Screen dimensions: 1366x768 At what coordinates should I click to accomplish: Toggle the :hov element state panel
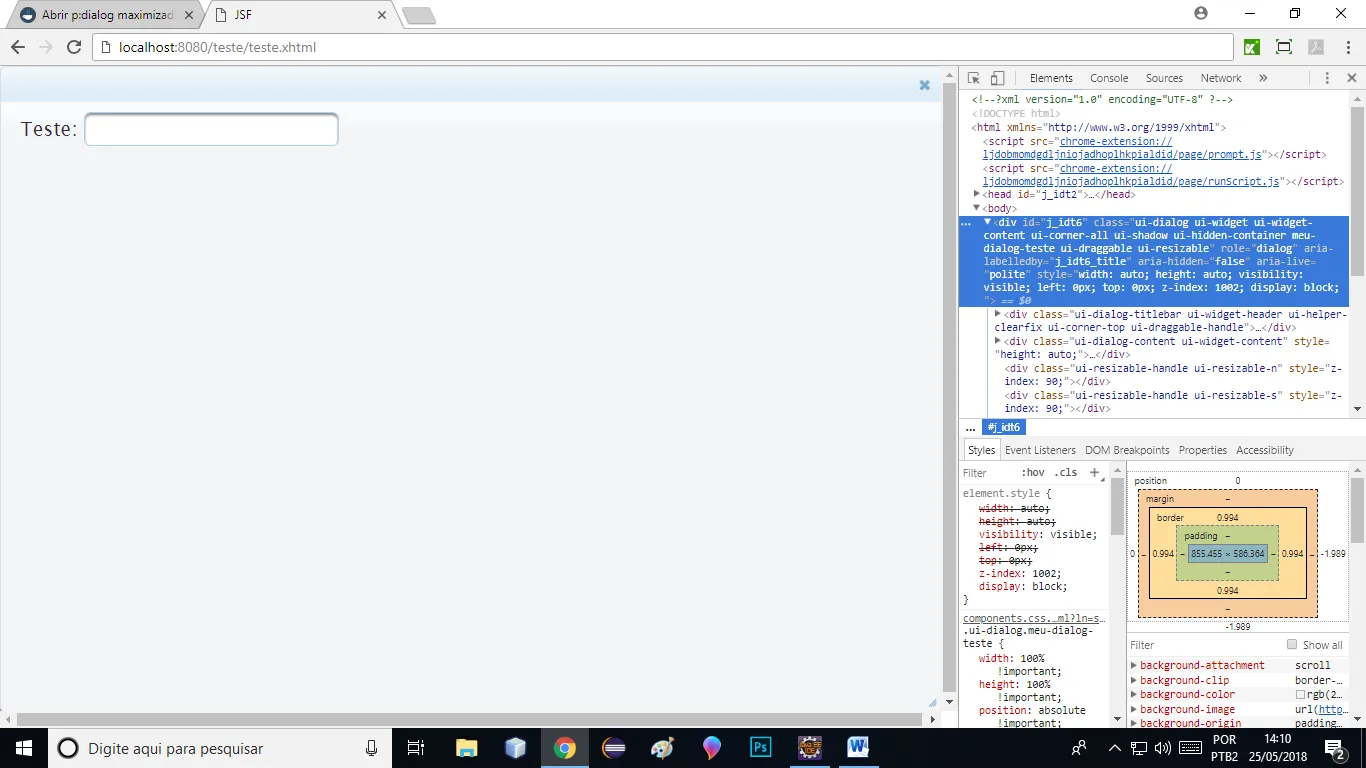coord(1033,473)
